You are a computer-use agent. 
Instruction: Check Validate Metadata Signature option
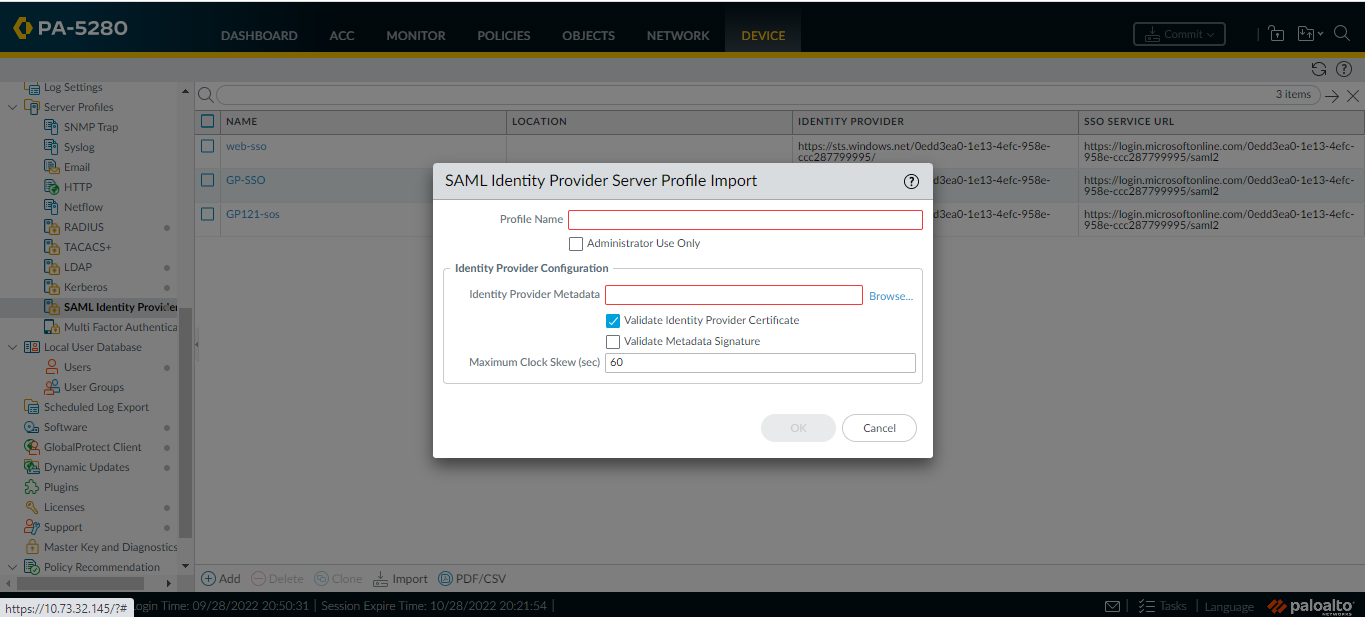tap(613, 342)
